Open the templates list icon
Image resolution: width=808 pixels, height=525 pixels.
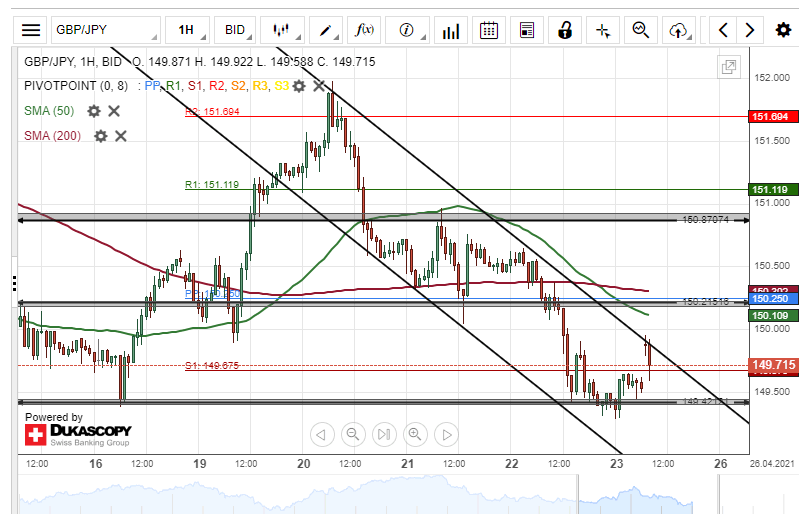point(527,30)
